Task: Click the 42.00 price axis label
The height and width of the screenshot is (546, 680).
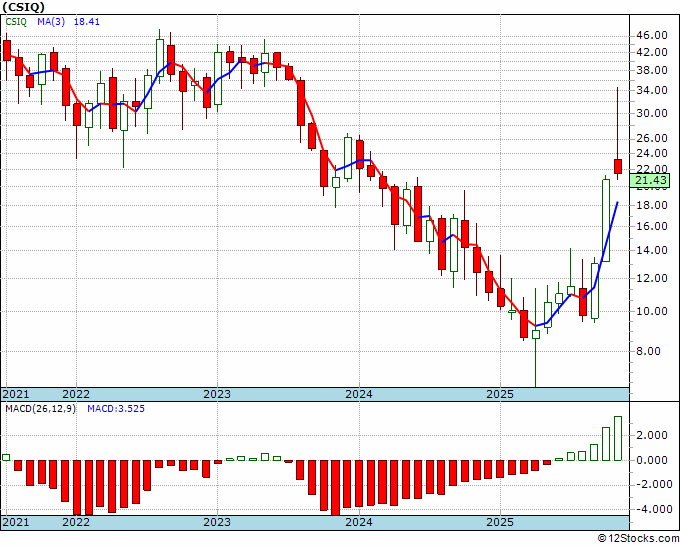Action: [x=652, y=52]
